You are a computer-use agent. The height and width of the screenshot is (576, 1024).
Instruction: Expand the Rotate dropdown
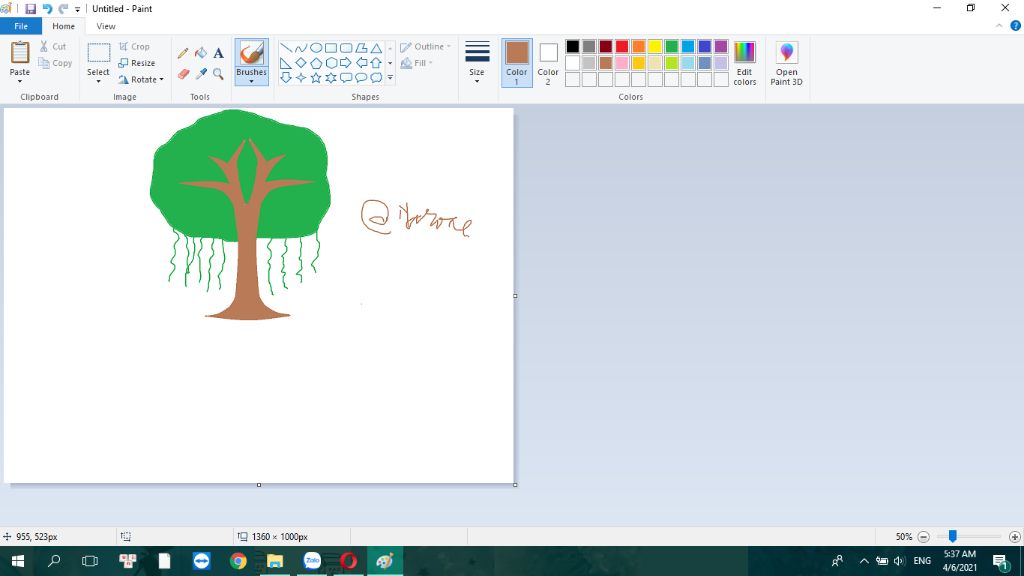[161, 80]
